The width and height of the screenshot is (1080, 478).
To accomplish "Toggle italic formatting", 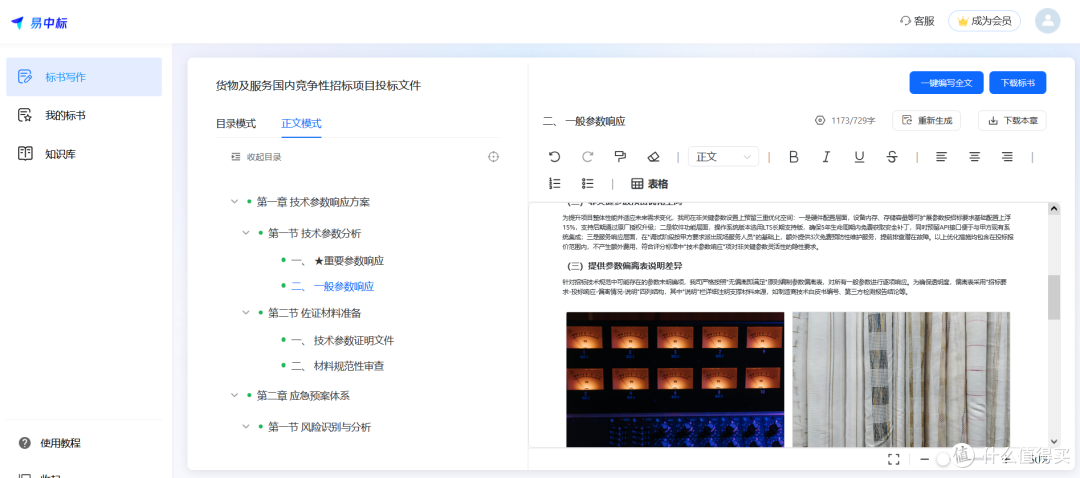I will pyautogui.click(x=826, y=157).
